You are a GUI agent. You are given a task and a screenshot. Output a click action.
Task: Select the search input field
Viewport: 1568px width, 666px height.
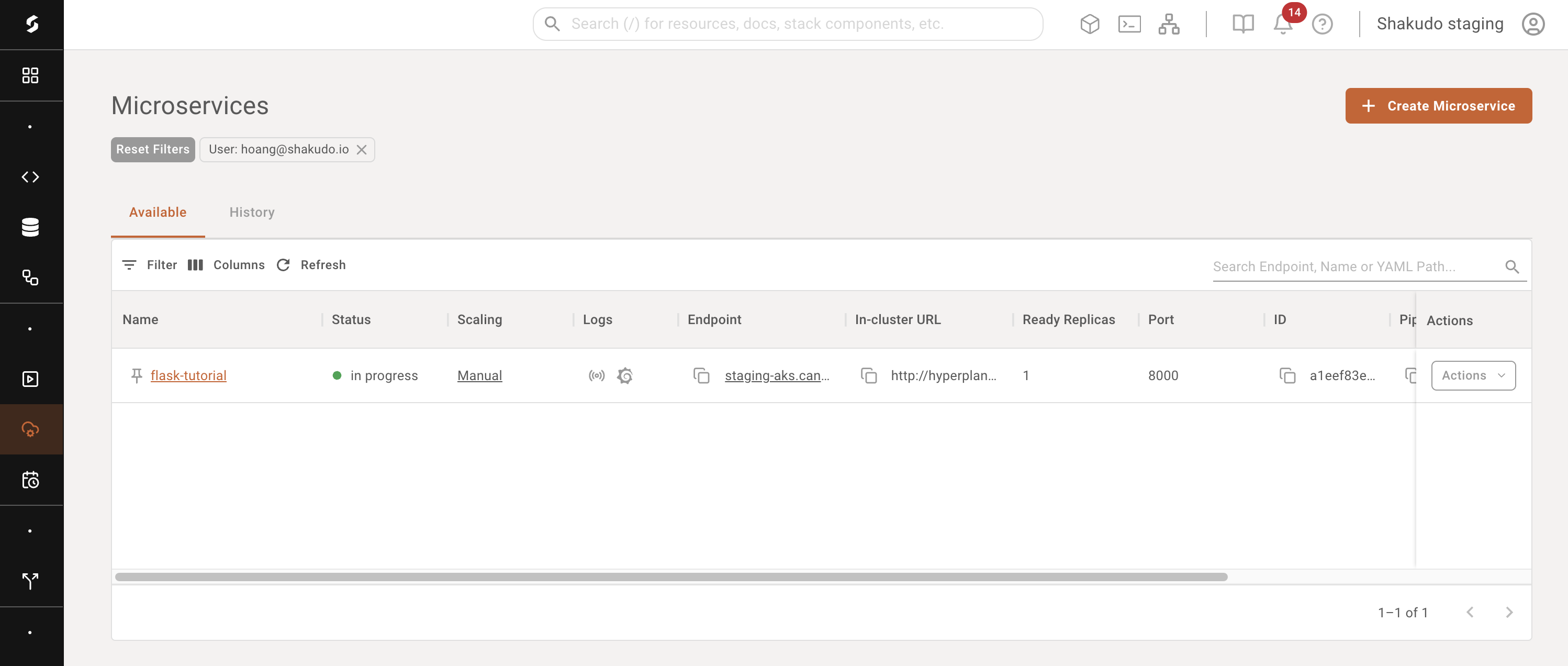pos(1351,266)
